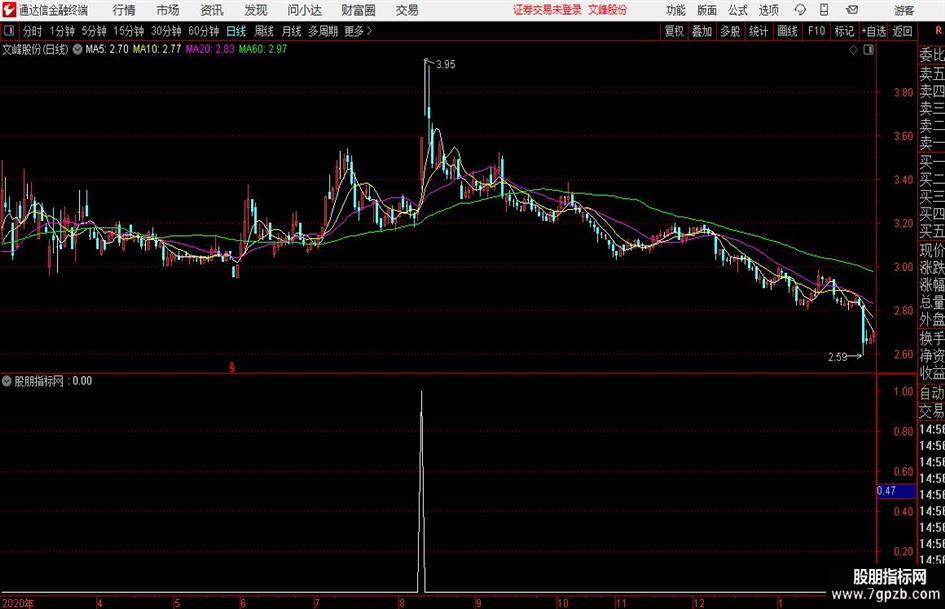
Task: Add stock via +自选 button
Action: (x=874, y=31)
